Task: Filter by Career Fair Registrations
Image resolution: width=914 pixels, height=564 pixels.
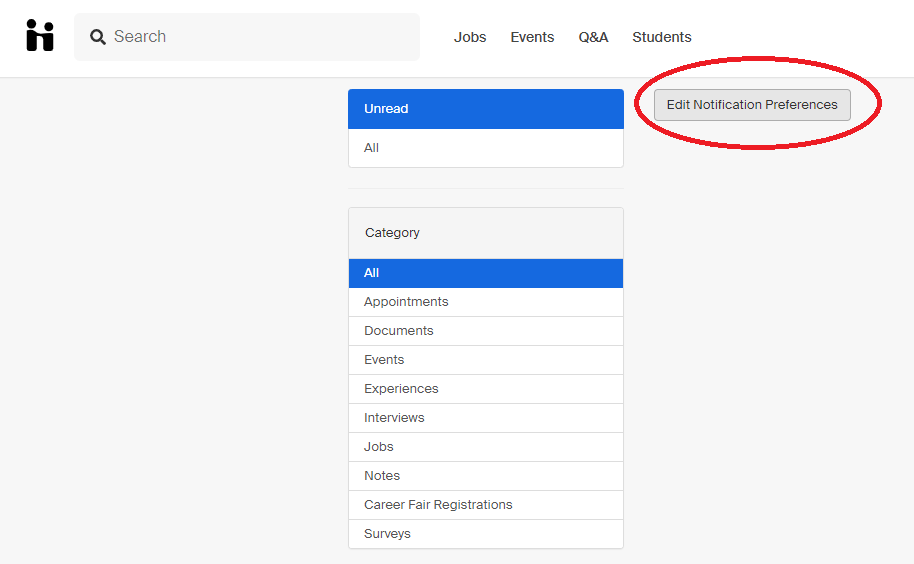Action: point(486,505)
